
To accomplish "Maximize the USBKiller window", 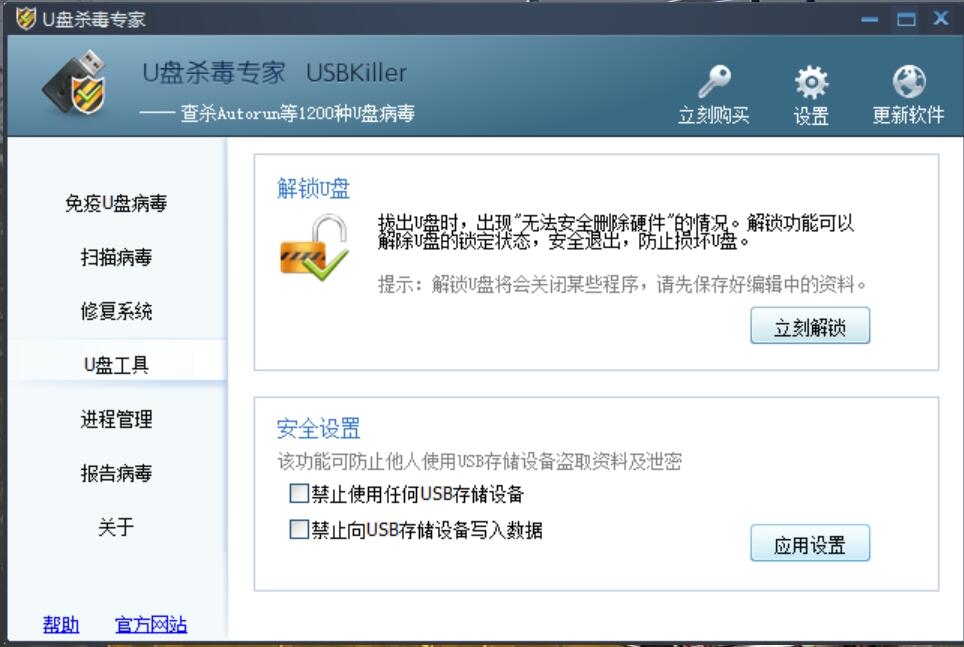I will [906, 20].
